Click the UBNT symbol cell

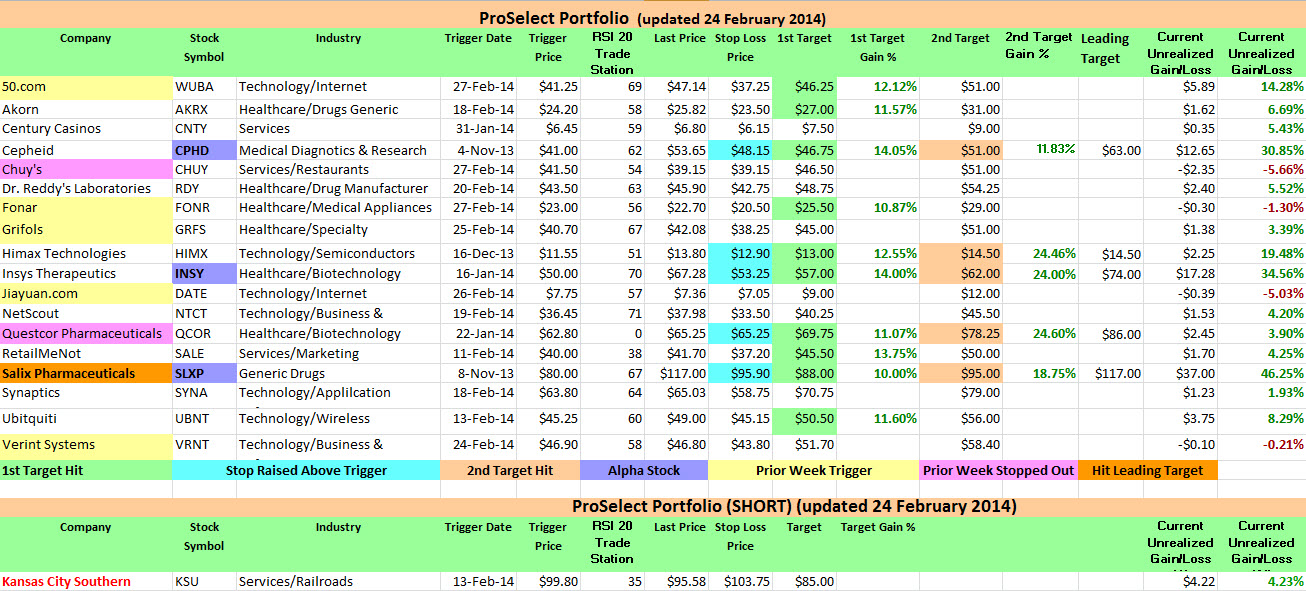(204, 419)
